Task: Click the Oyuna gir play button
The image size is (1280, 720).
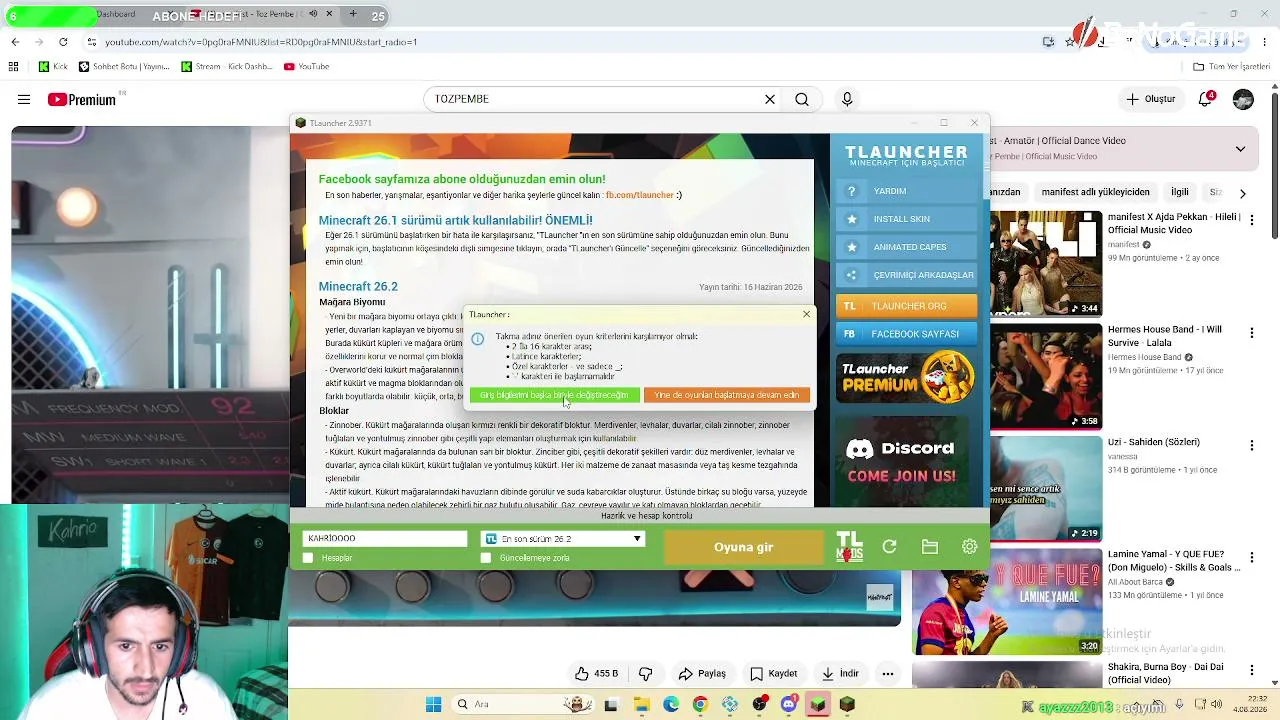Action: pos(743,547)
